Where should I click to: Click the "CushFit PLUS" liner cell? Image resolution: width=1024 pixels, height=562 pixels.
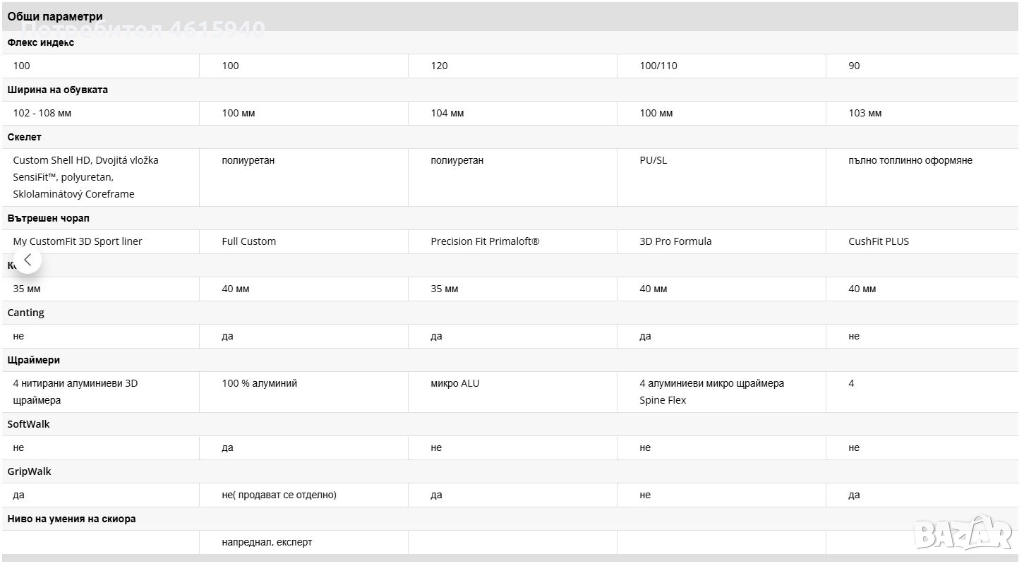[878, 242]
